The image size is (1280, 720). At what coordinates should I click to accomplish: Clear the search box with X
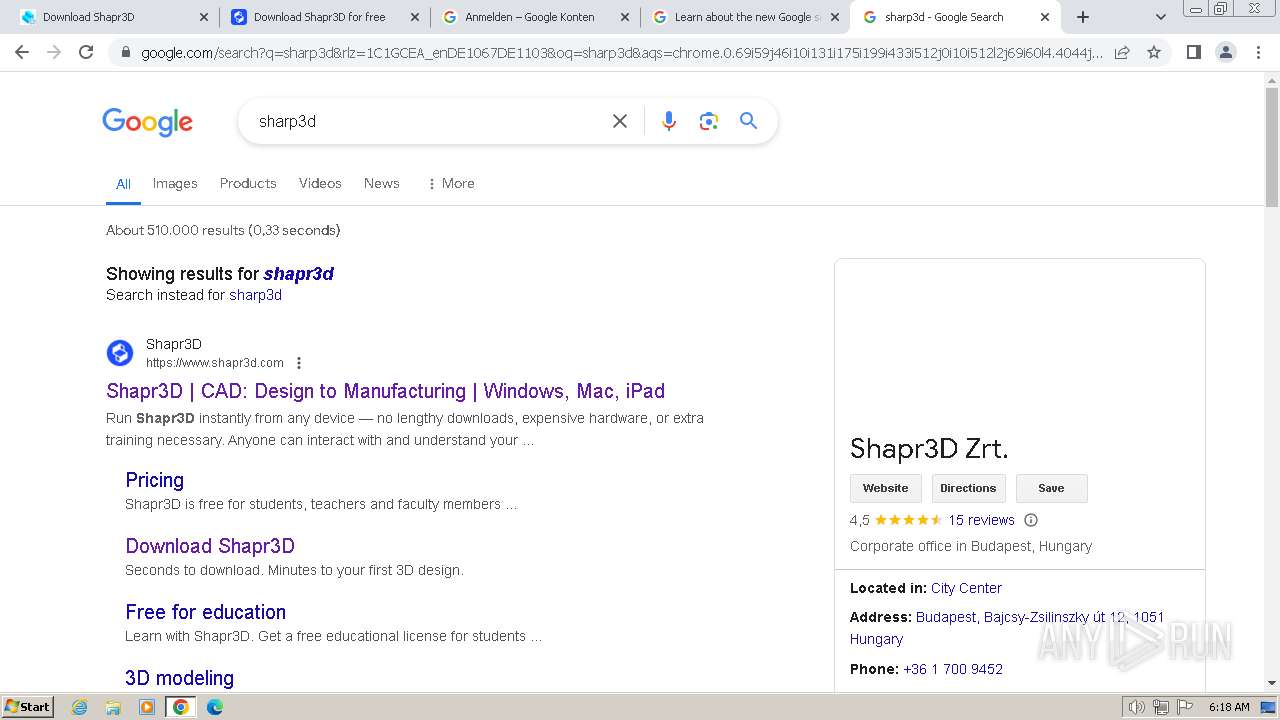pos(620,121)
